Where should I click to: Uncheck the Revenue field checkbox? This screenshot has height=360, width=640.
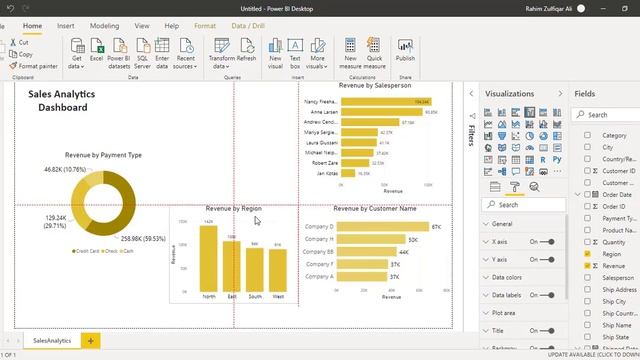point(587,265)
